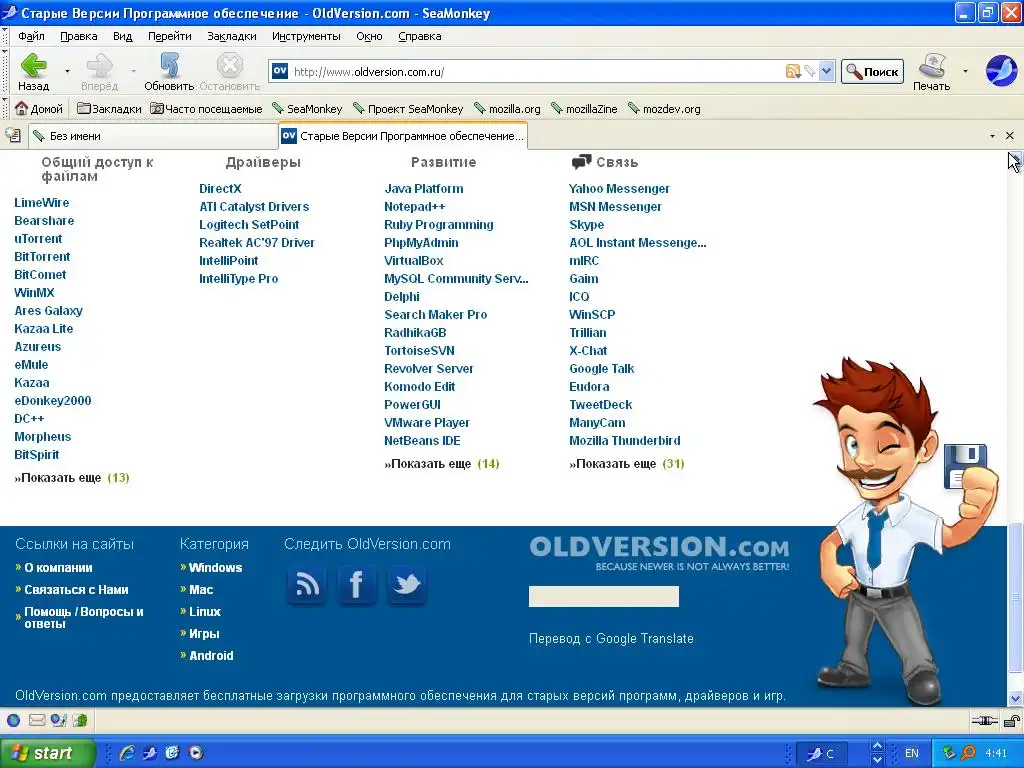Open Android category footer link
Screen dimensions: 1024x768
[x=211, y=656]
